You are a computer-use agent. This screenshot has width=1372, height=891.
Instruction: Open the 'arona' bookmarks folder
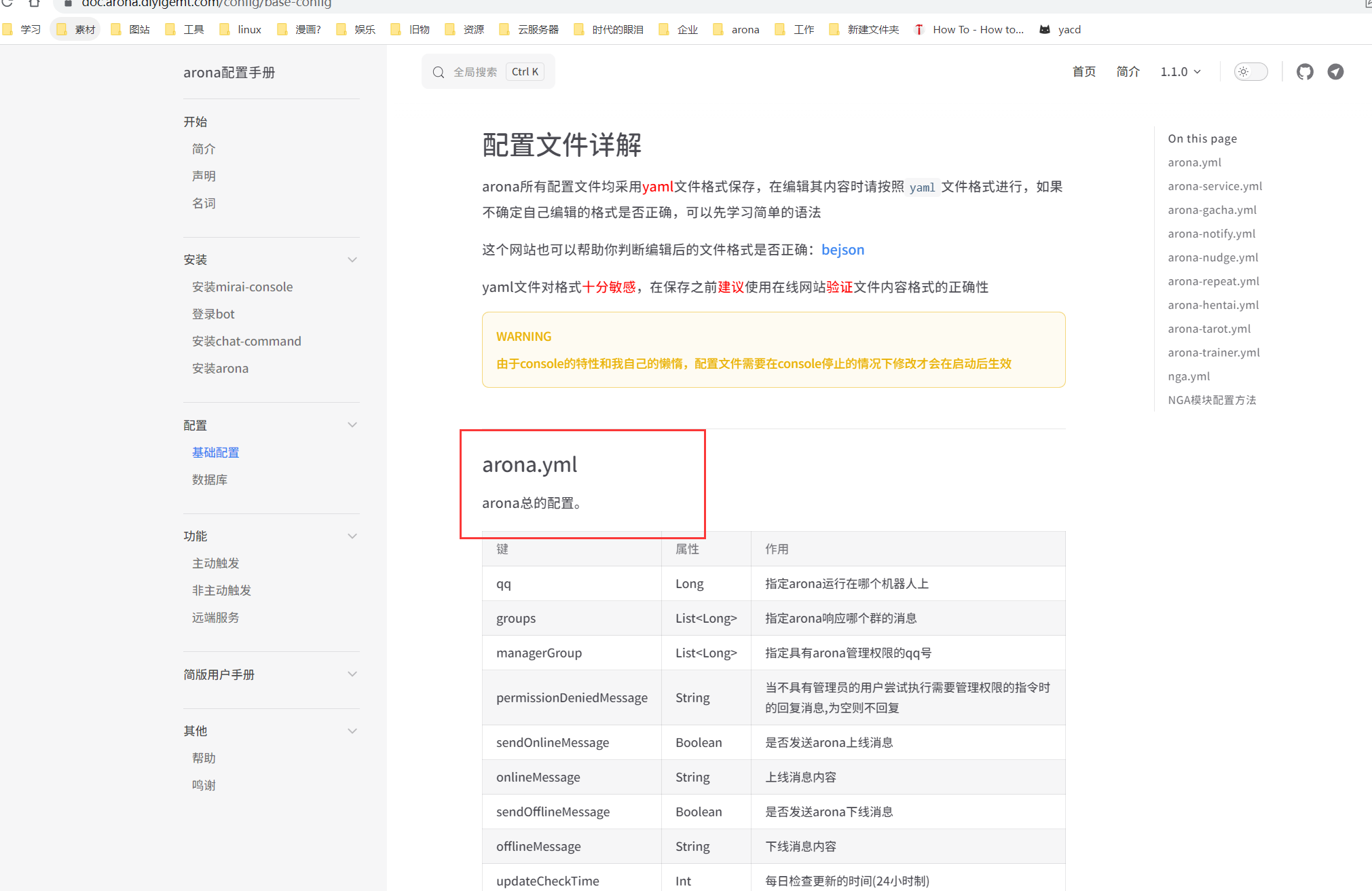coord(735,29)
